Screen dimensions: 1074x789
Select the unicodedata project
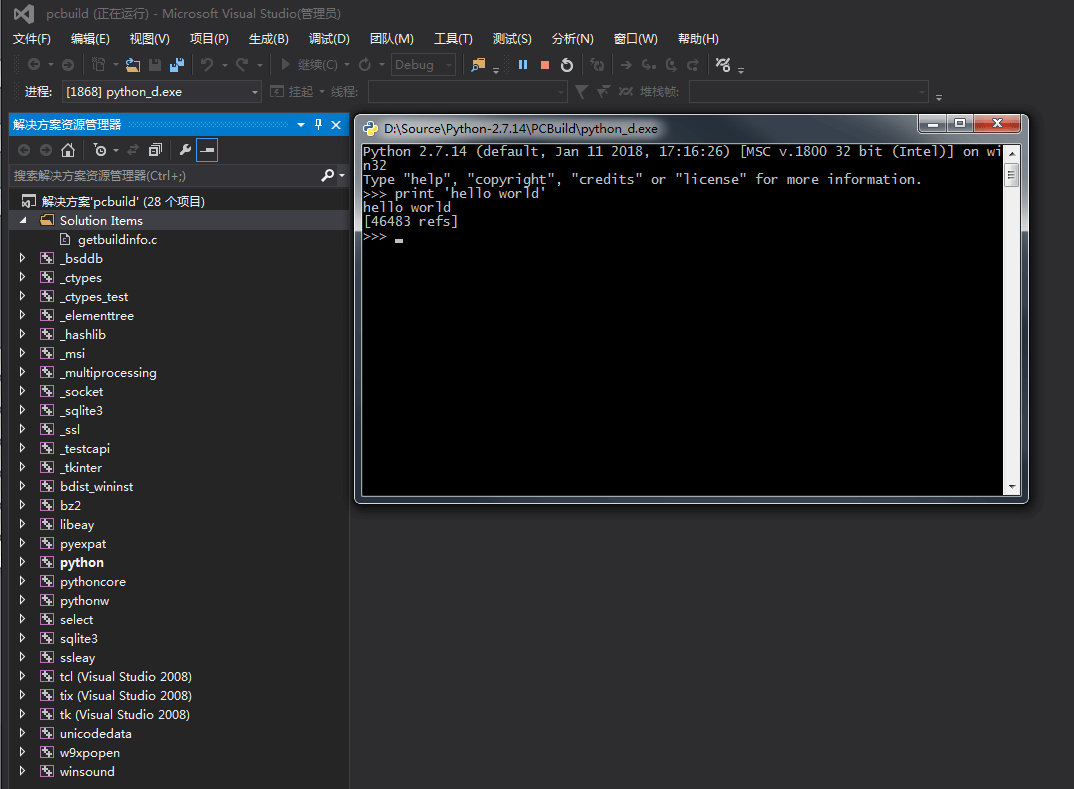coord(95,734)
